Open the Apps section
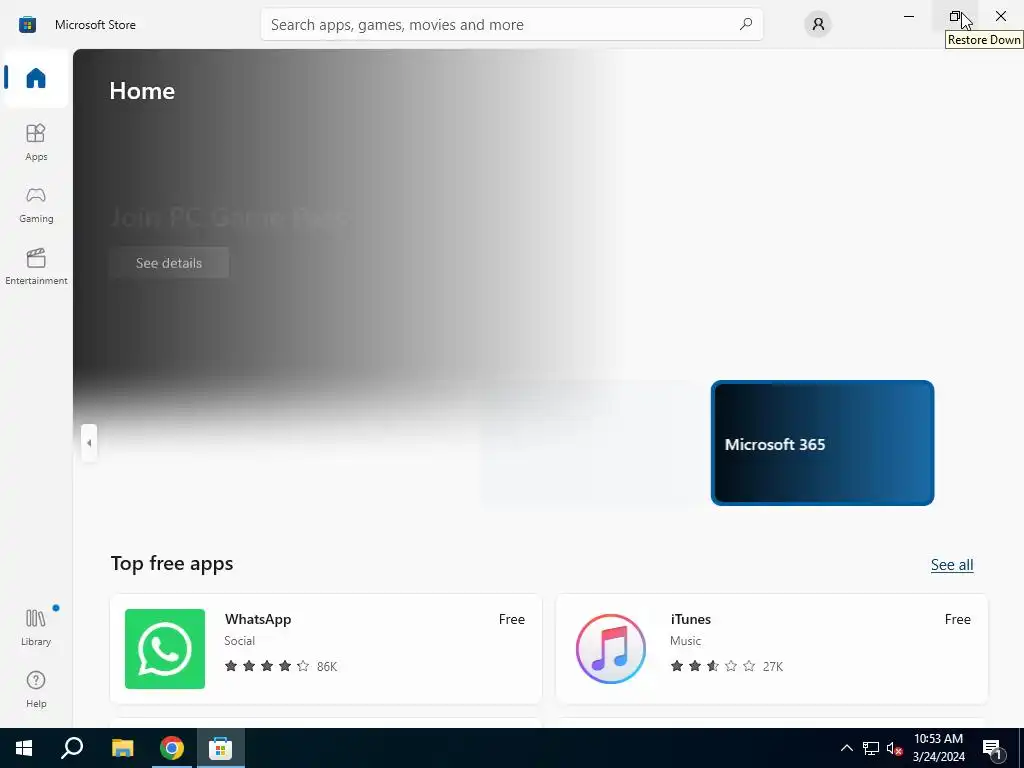 click(x=36, y=142)
